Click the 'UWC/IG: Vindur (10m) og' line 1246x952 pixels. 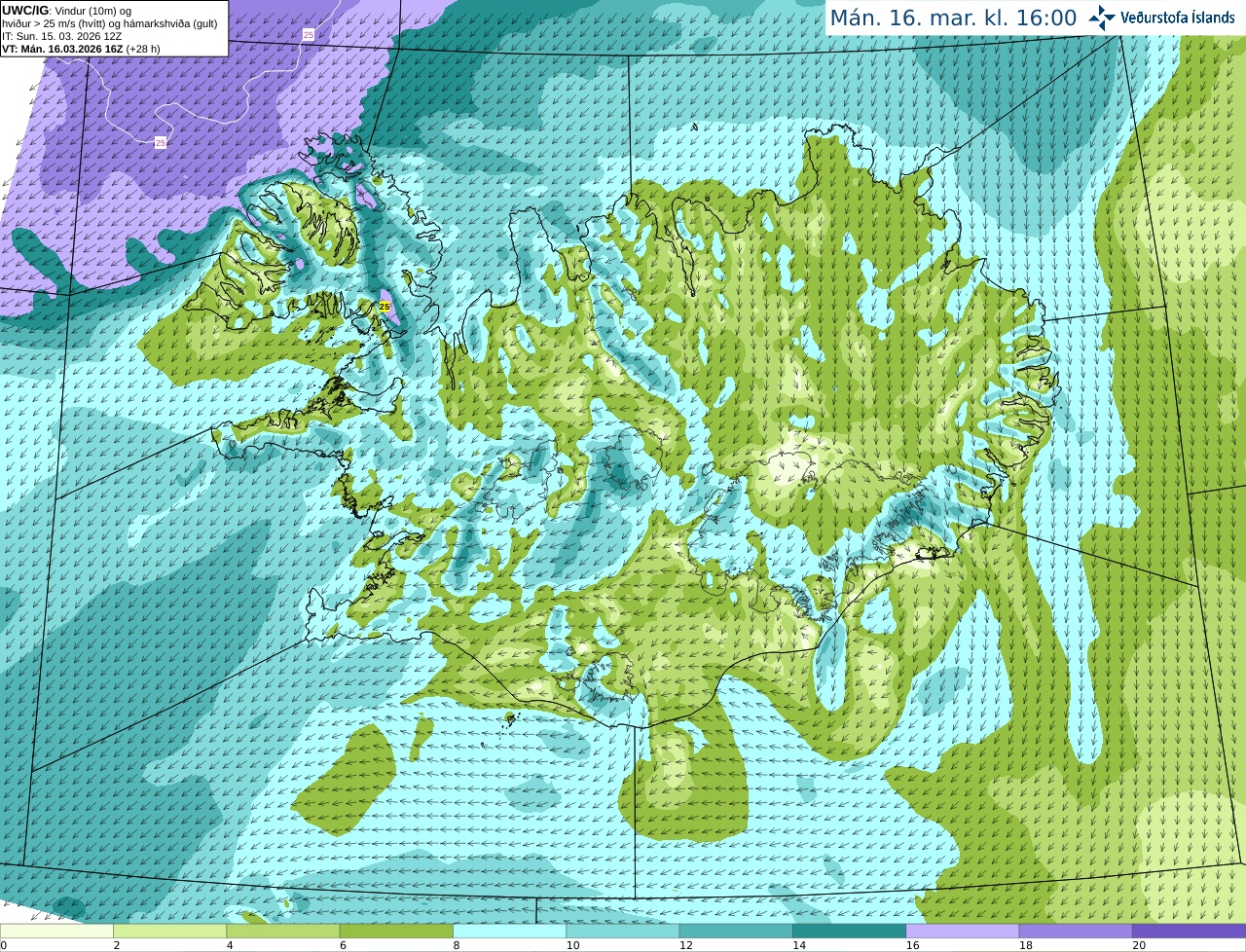(x=66, y=11)
